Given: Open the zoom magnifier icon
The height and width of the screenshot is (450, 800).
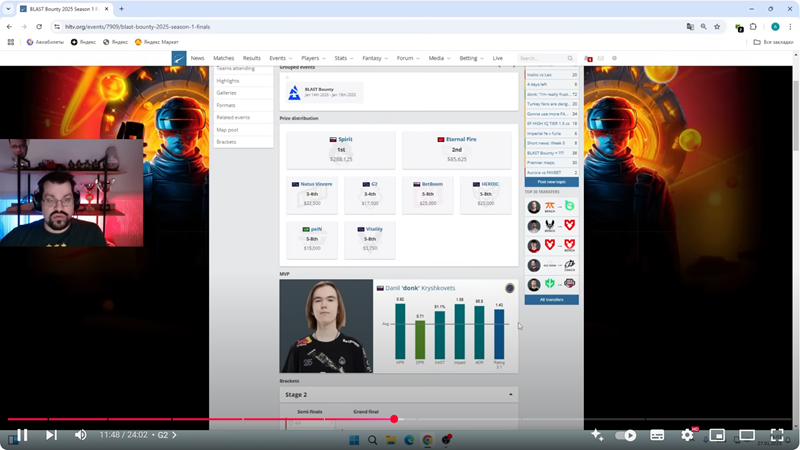Looking at the screenshot, I should tap(704, 27).
